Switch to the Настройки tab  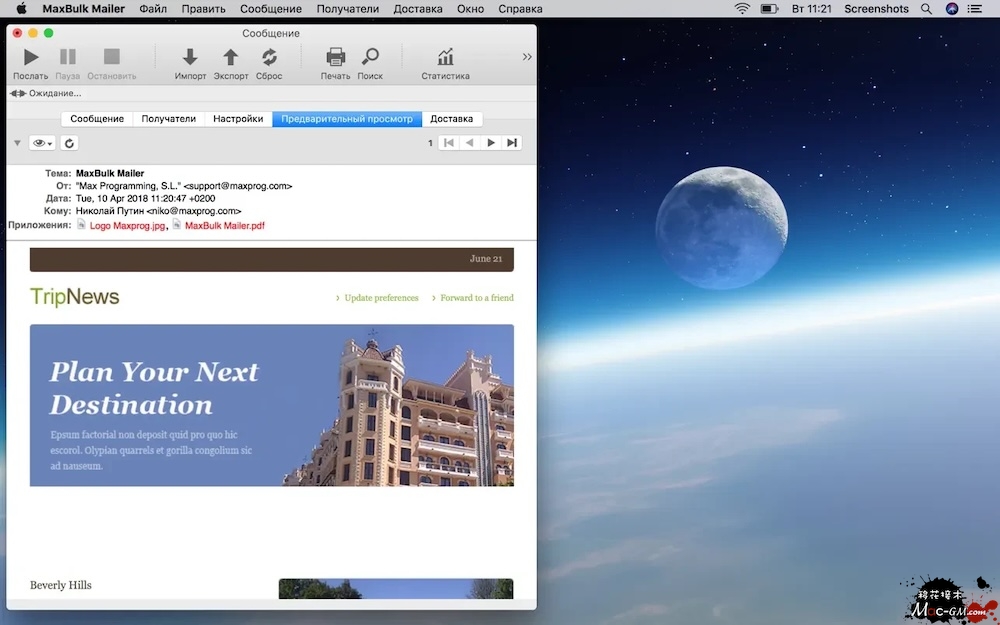(238, 119)
